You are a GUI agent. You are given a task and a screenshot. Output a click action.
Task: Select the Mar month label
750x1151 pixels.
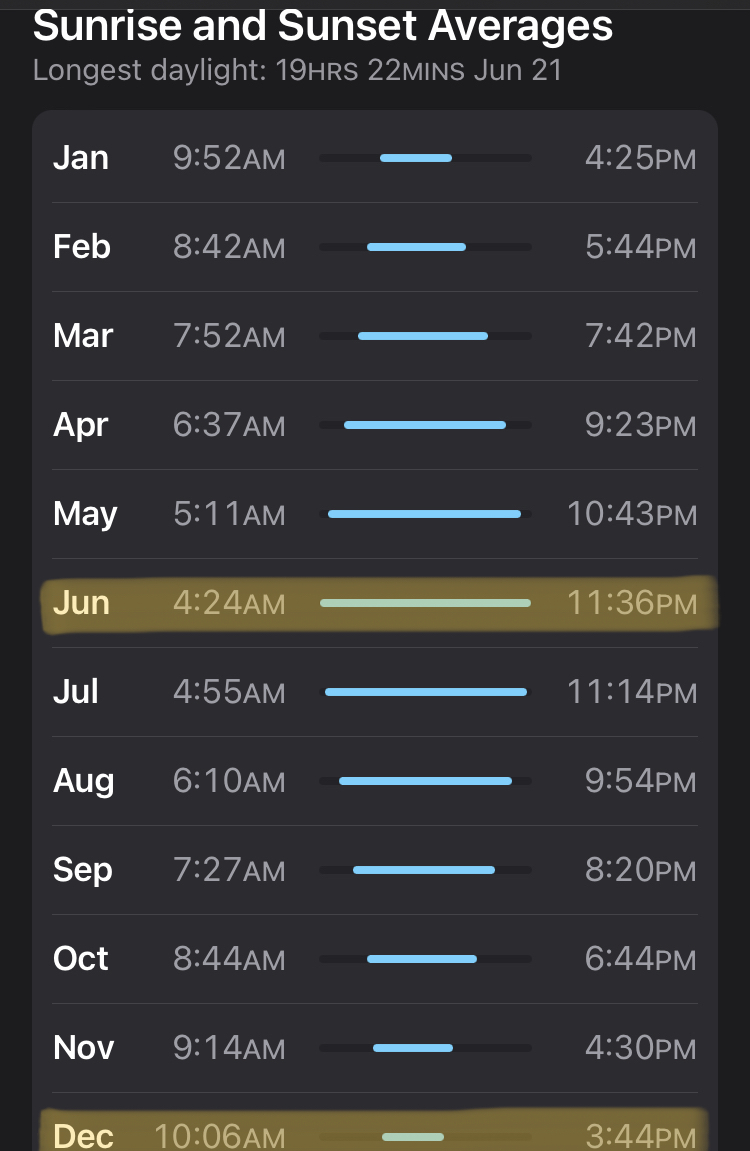[83, 336]
